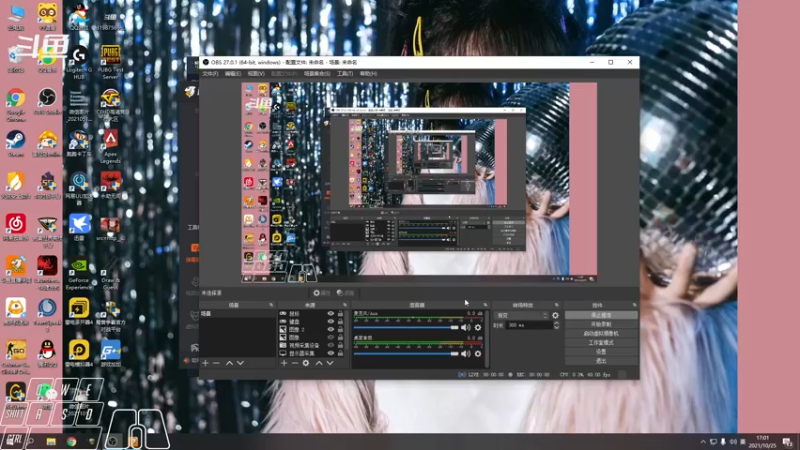800x450 pixels.
Task: Move the scene down in the Scenes panel
Action: coord(240,363)
